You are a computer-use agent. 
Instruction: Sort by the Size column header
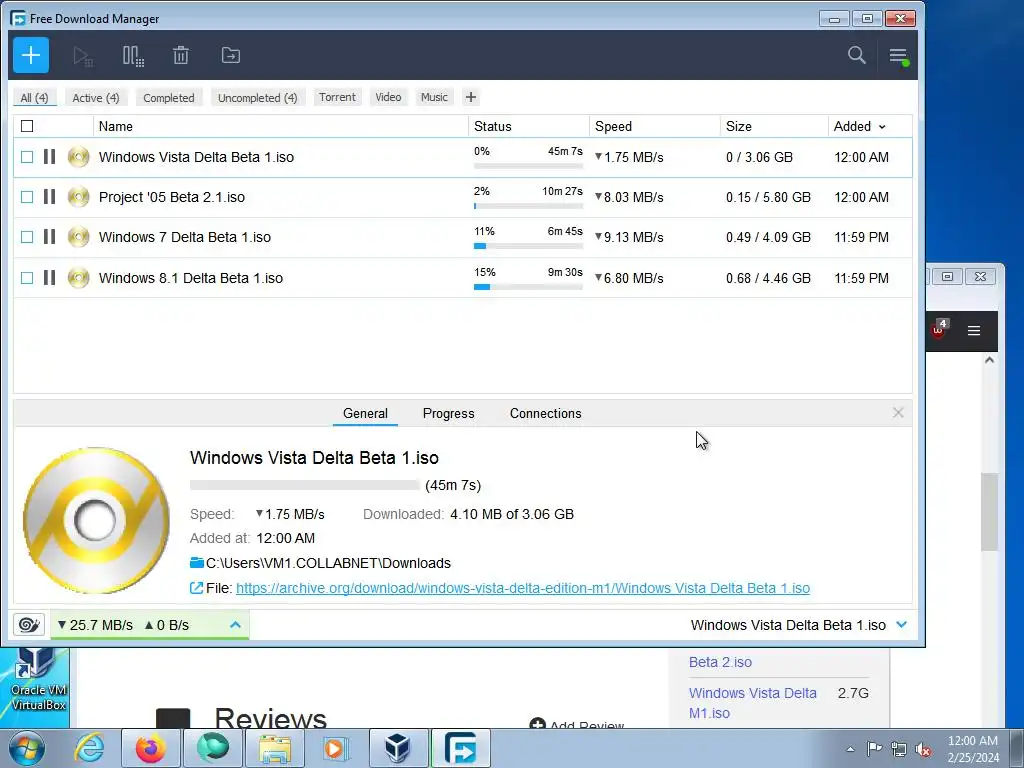click(774, 126)
